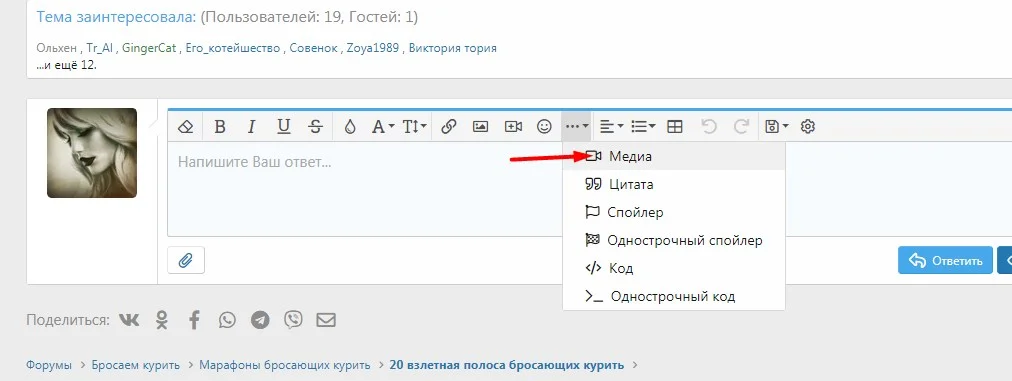
Task: Share via Odnoklassniki icon
Action: (162, 320)
